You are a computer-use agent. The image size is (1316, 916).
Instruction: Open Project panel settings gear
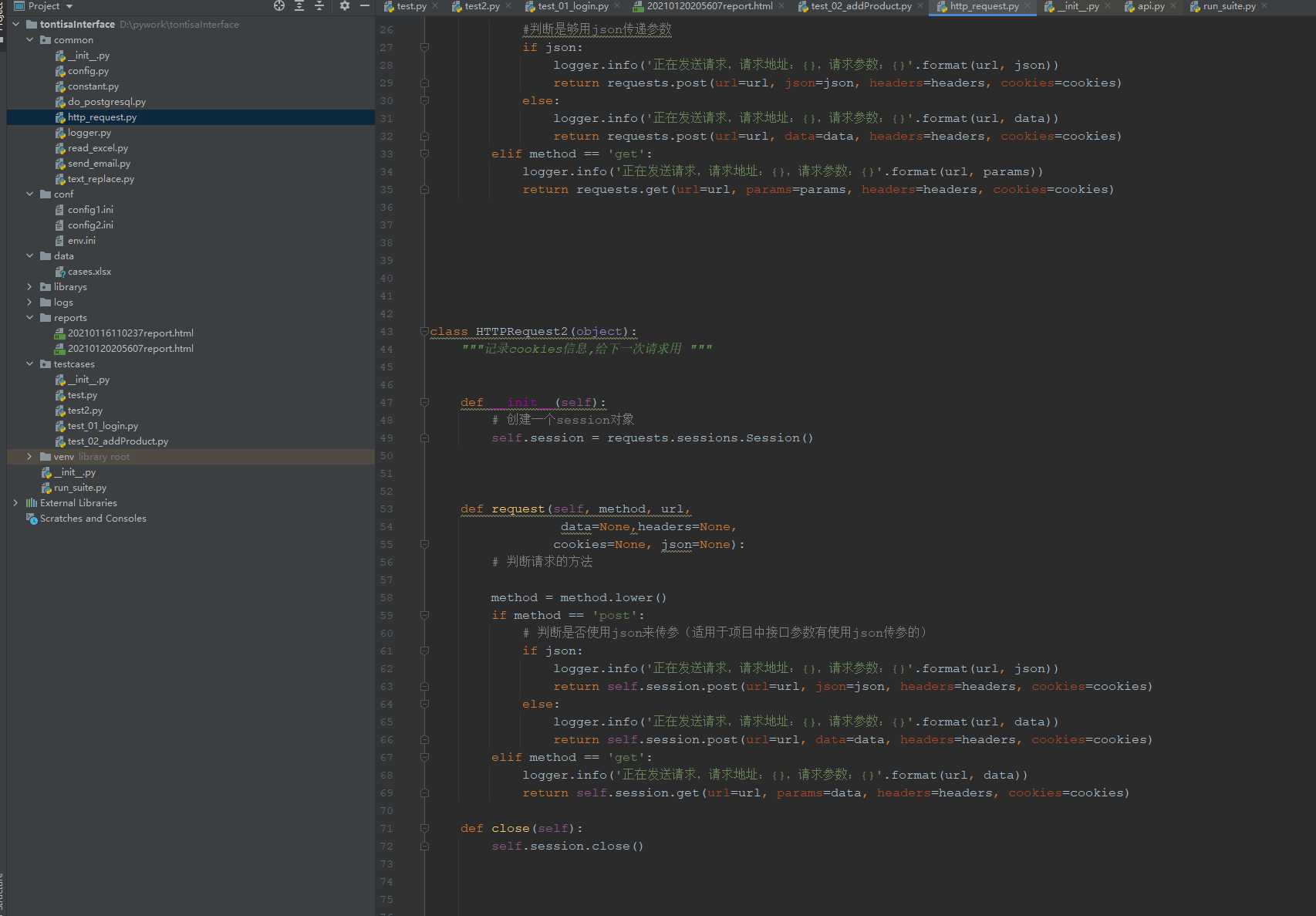pyautogui.click(x=345, y=6)
